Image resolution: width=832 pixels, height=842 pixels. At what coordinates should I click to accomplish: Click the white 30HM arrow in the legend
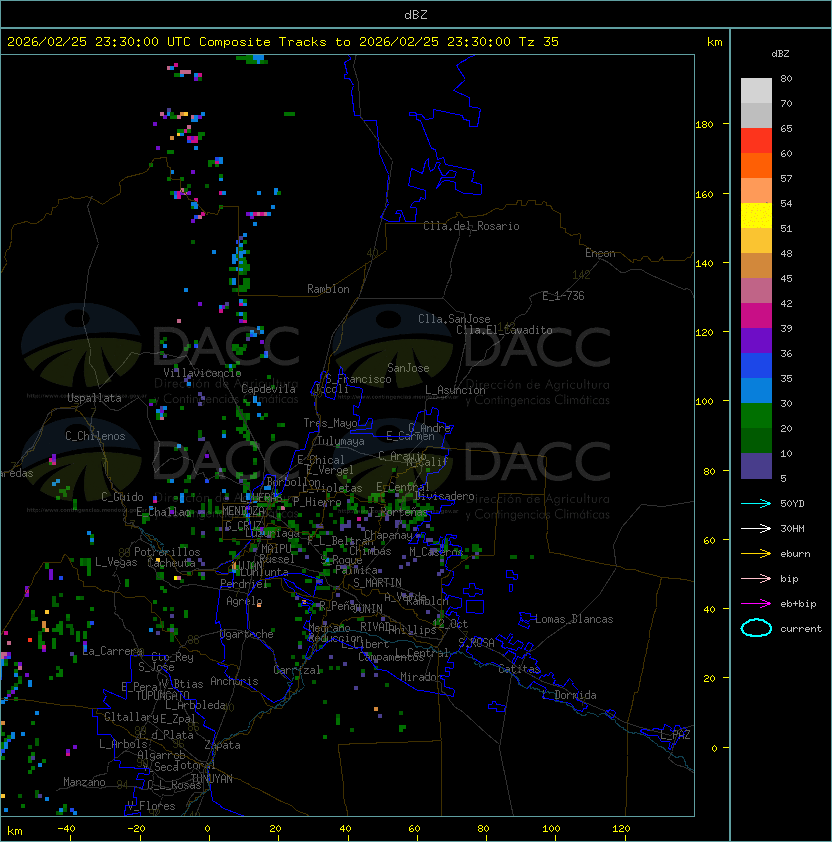757,528
